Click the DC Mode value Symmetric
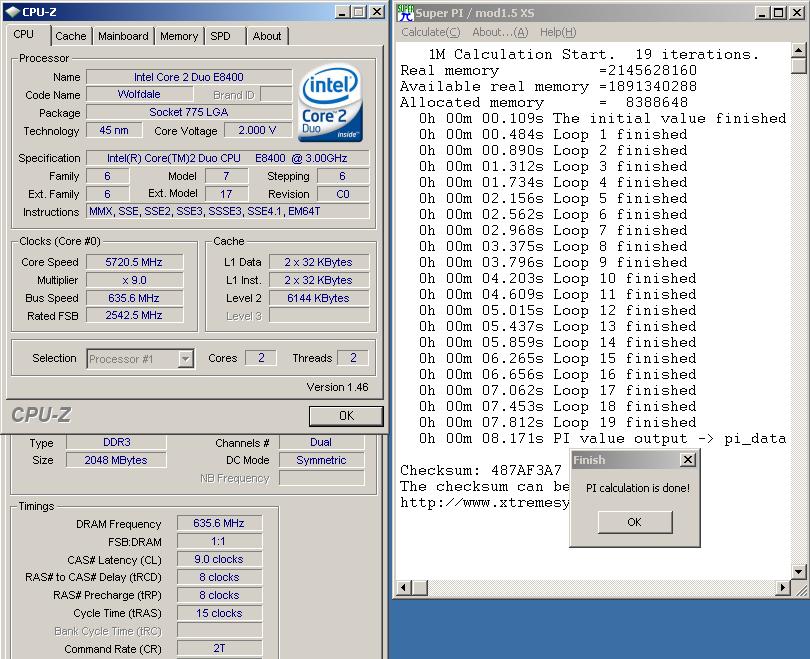The height and width of the screenshot is (659, 810). coord(321,460)
